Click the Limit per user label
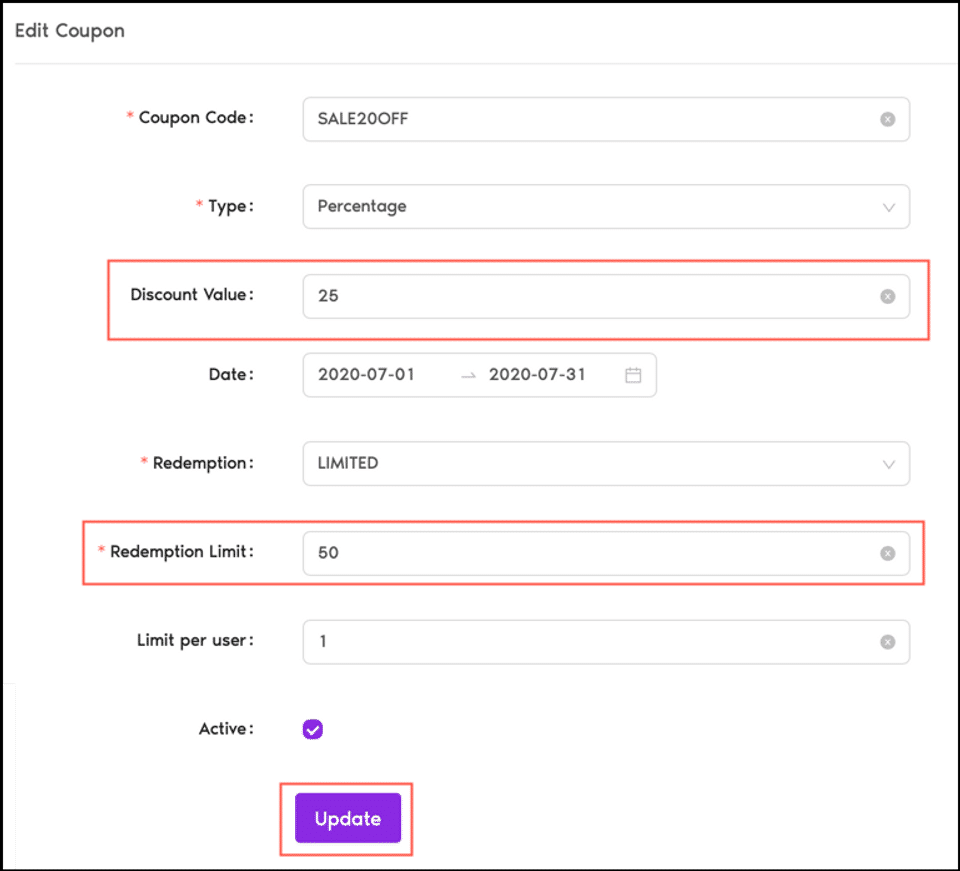Image resolution: width=960 pixels, height=871 pixels. click(x=195, y=641)
